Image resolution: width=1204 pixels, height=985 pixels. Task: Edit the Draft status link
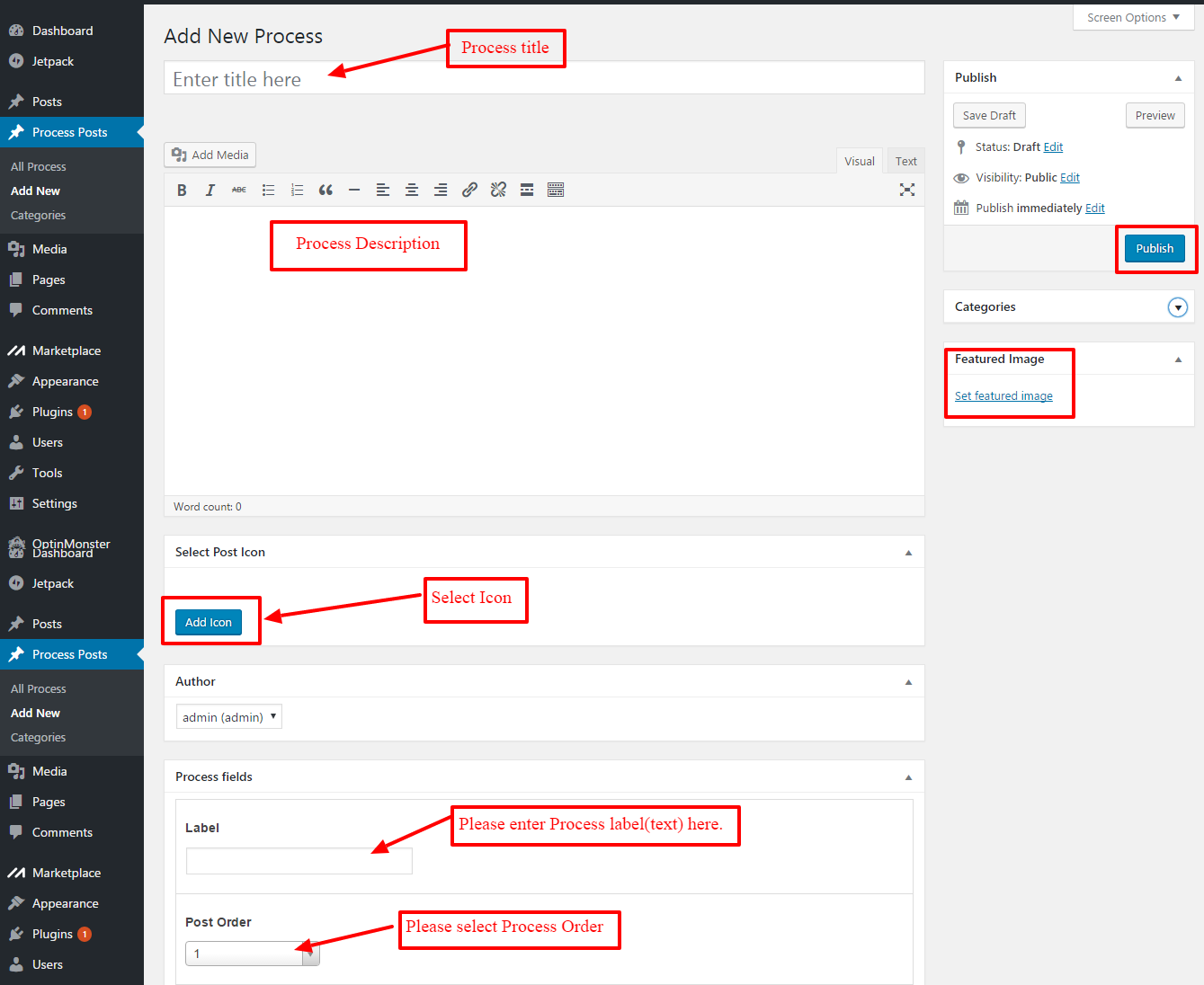click(x=1053, y=147)
